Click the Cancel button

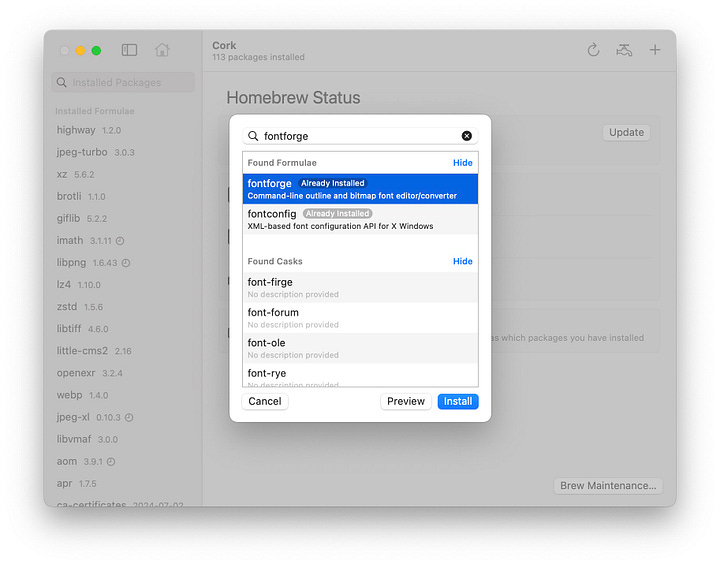click(x=265, y=401)
